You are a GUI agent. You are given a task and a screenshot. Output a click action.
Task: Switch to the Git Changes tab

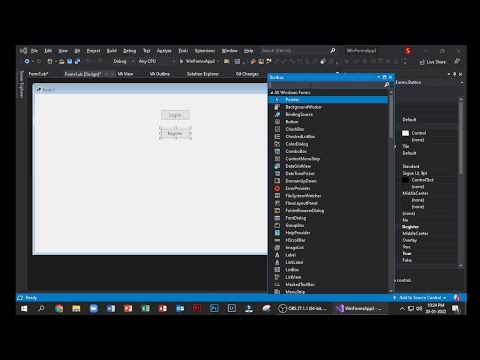click(247, 74)
